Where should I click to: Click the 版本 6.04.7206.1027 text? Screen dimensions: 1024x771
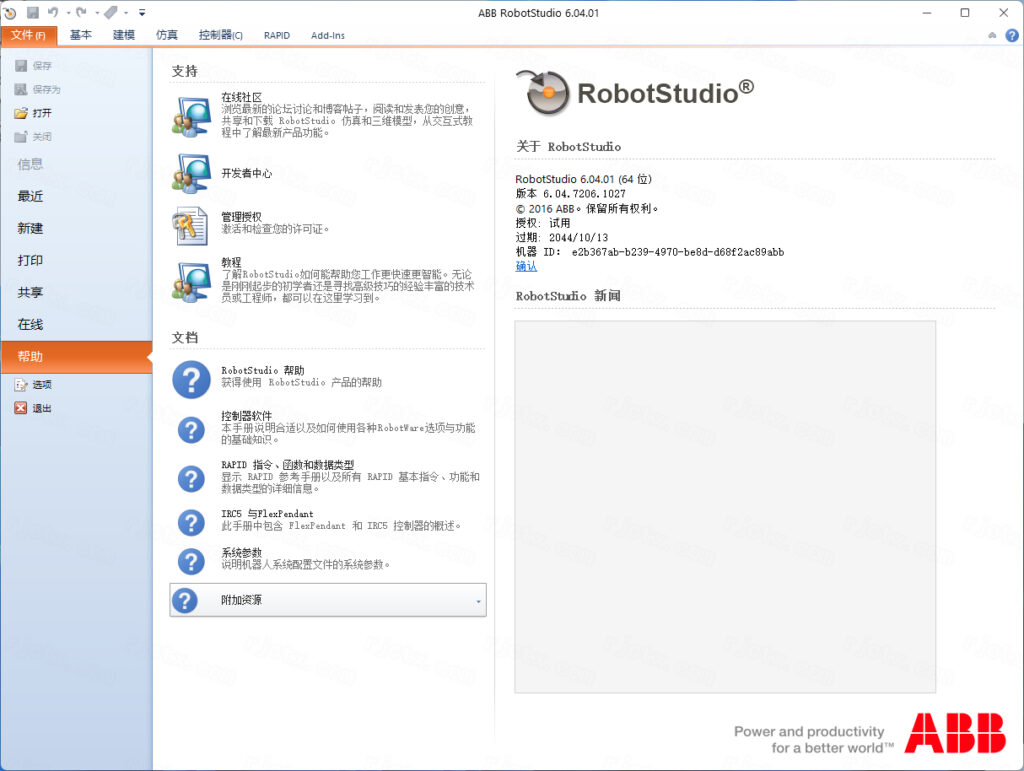(x=570, y=194)
